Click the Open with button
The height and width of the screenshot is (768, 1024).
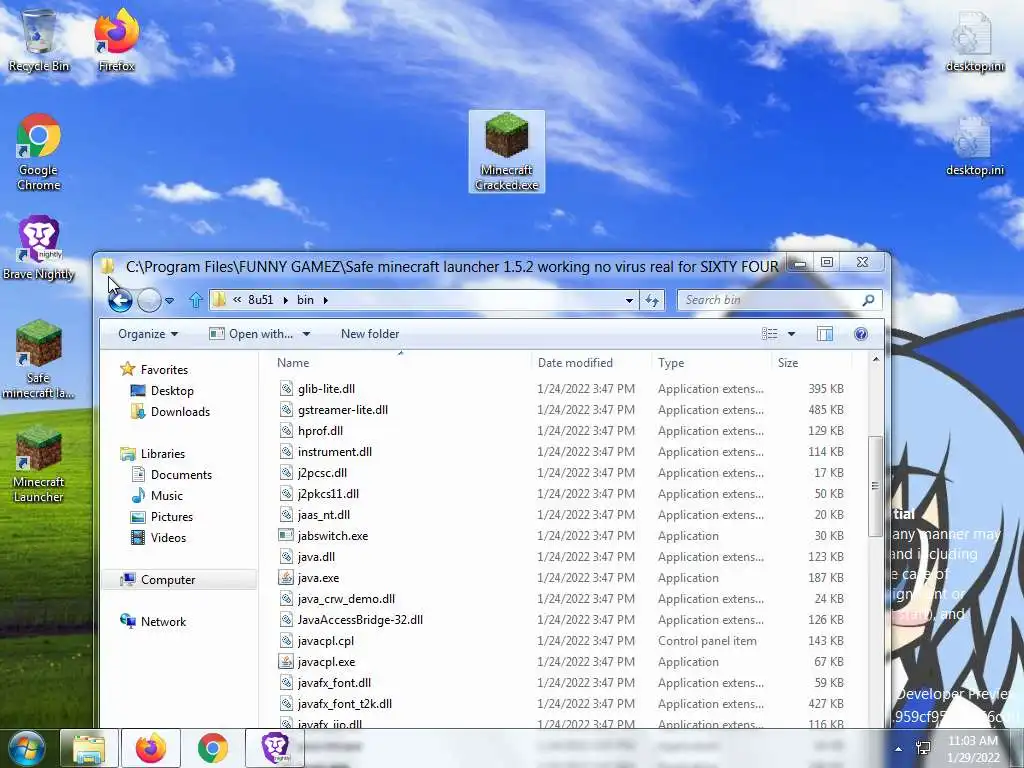coord(251,334)
